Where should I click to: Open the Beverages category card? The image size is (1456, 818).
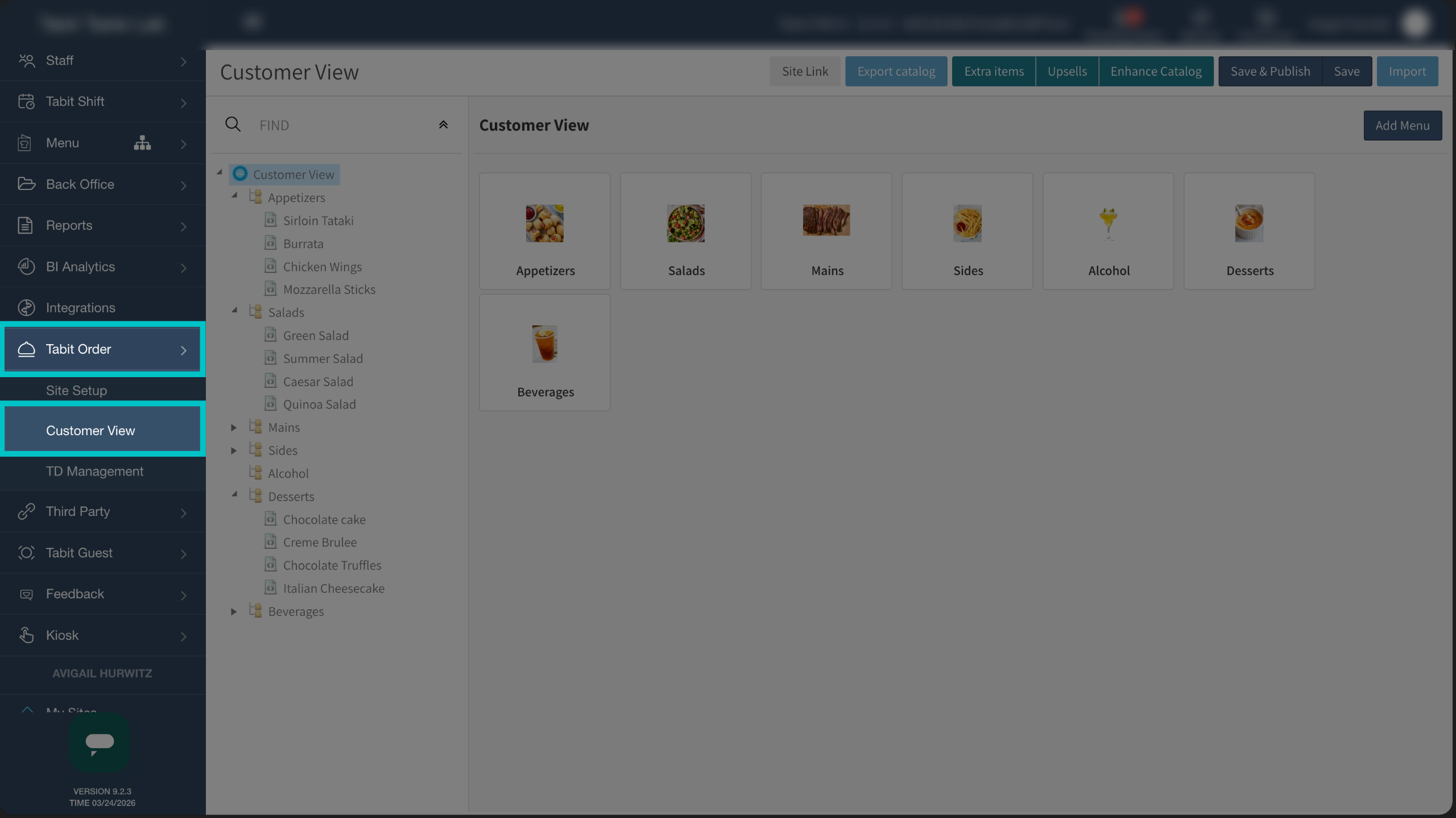click(544, 352)
